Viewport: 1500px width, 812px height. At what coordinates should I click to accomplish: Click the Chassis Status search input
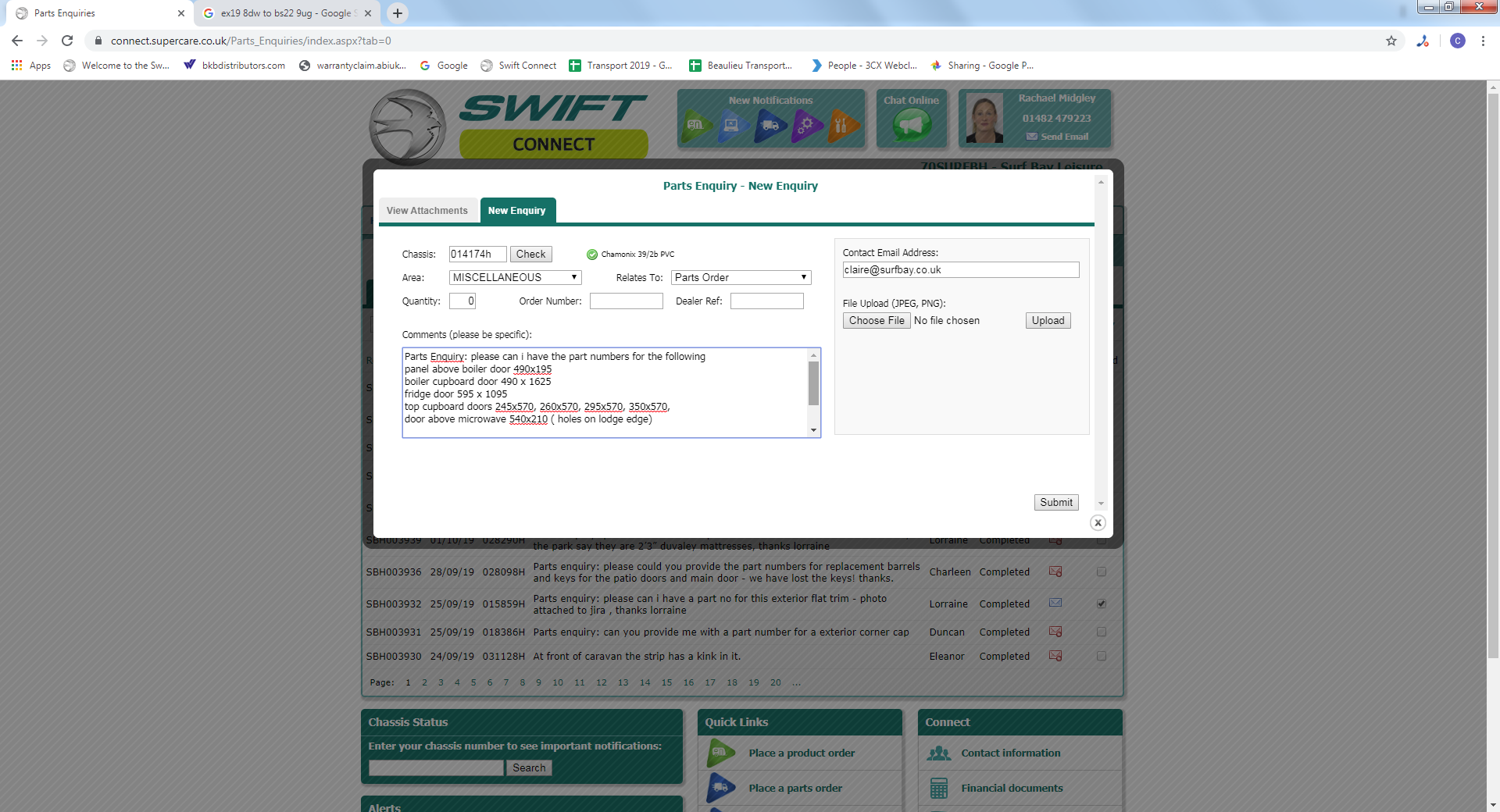click(436, 767)
